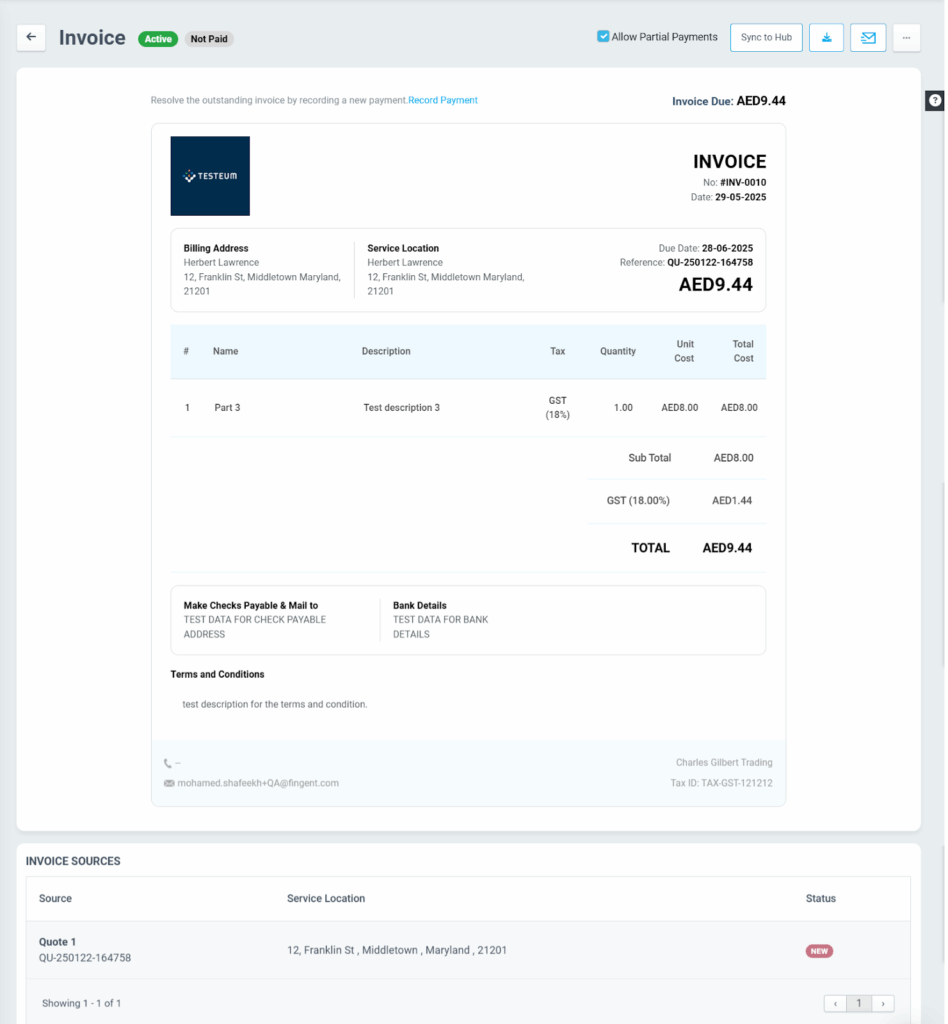Click the email mohamed.shafeekh+QA@fingent.com
The width and height of the screenshot is (948, 1024).
(258, 782)
